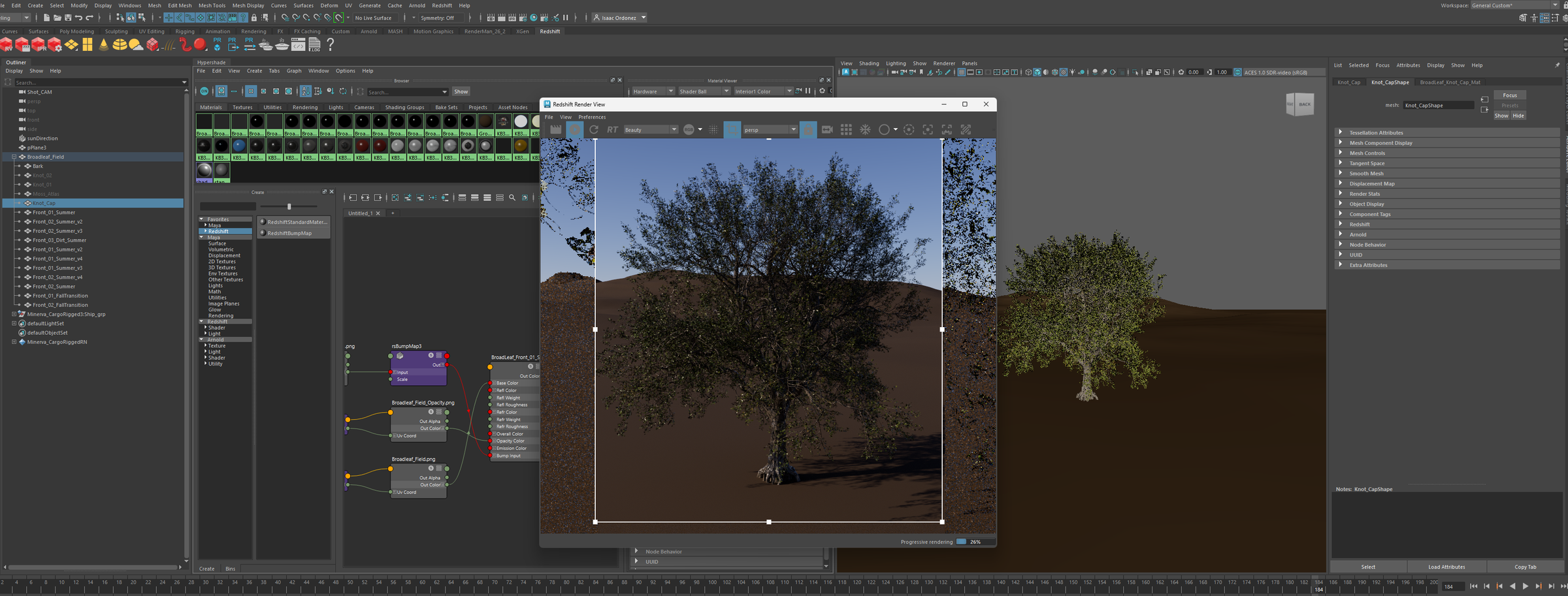1568x596 pixels.
Task: Expand the Tessellation Attributes section
Action: pyautogui.click(x=1376, y=133)
